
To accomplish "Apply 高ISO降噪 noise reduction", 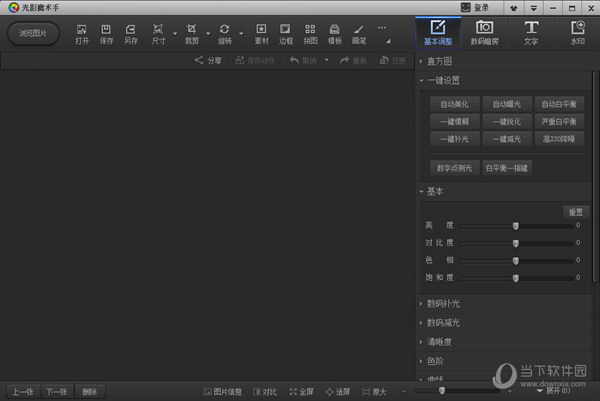I will pos(559,139).
